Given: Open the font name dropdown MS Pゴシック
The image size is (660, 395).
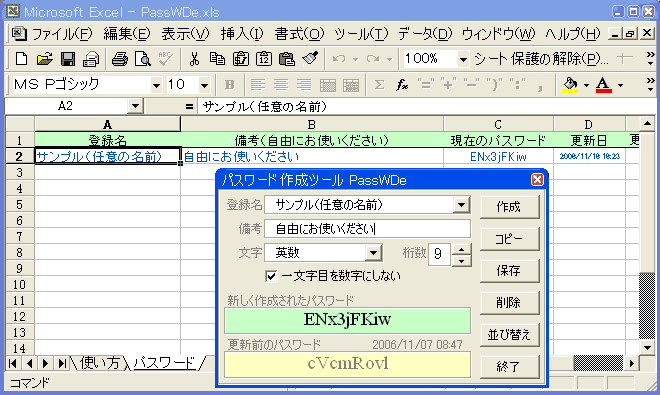Looking at the screenshot, I should (156, 85).
